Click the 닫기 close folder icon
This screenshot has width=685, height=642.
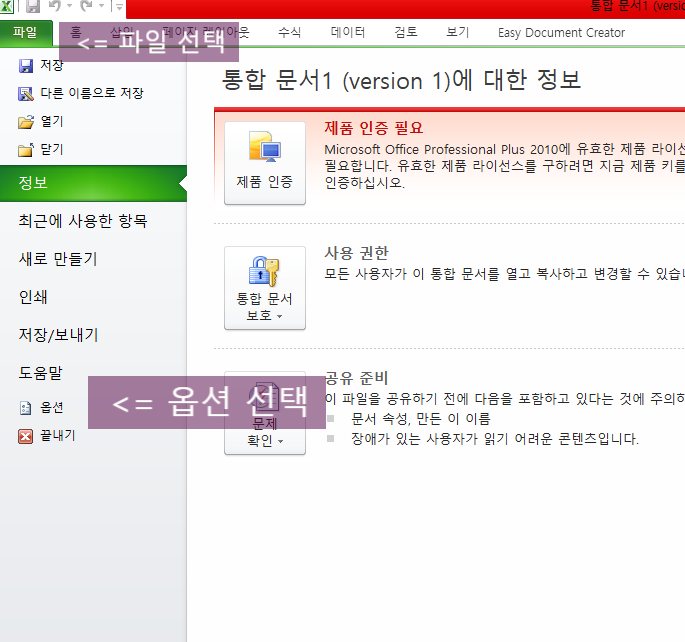[26, 150]
